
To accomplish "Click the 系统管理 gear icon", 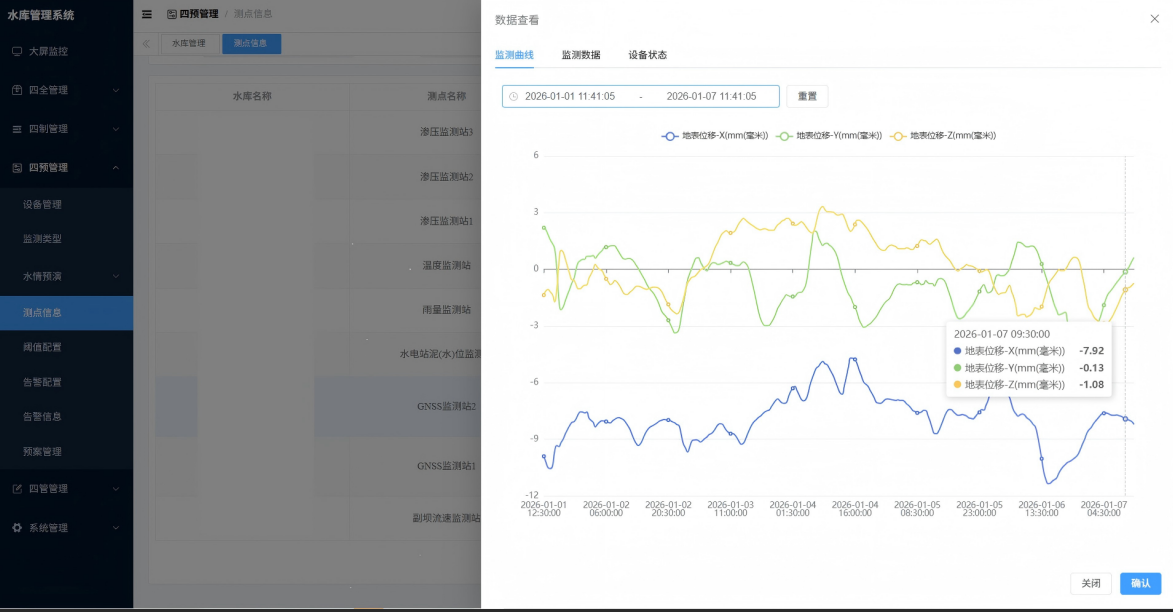I will click(17, 528).
